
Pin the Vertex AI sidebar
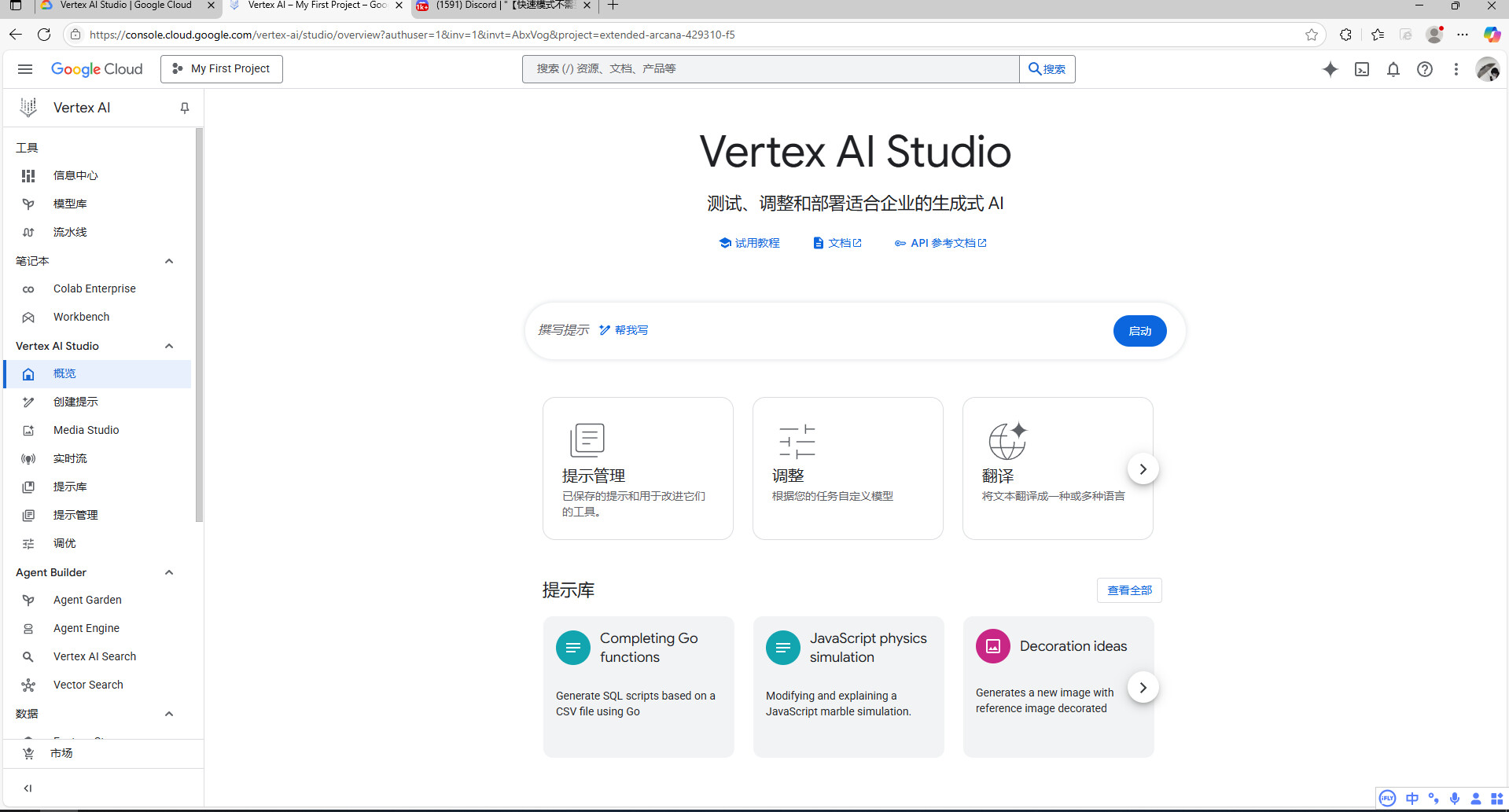[185, 108]
